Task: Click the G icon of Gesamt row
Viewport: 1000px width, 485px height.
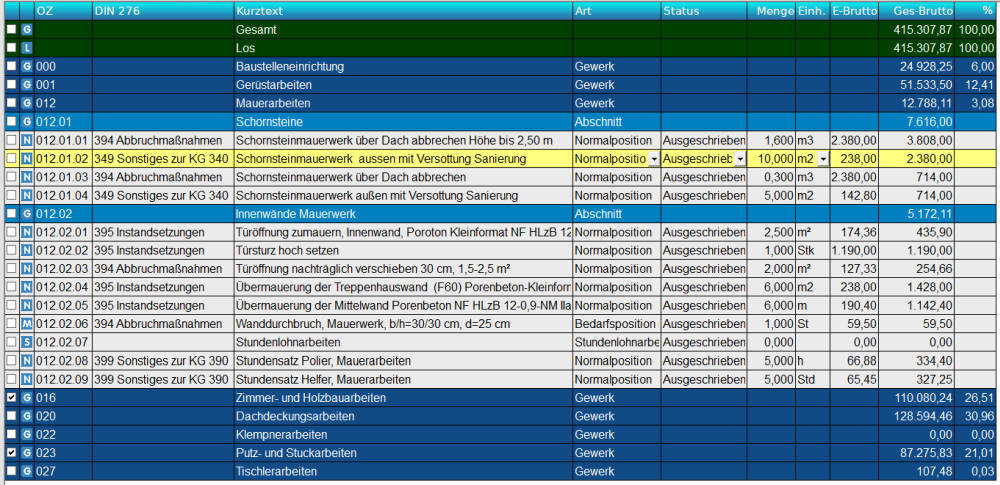Action: (x=27, y=30)
